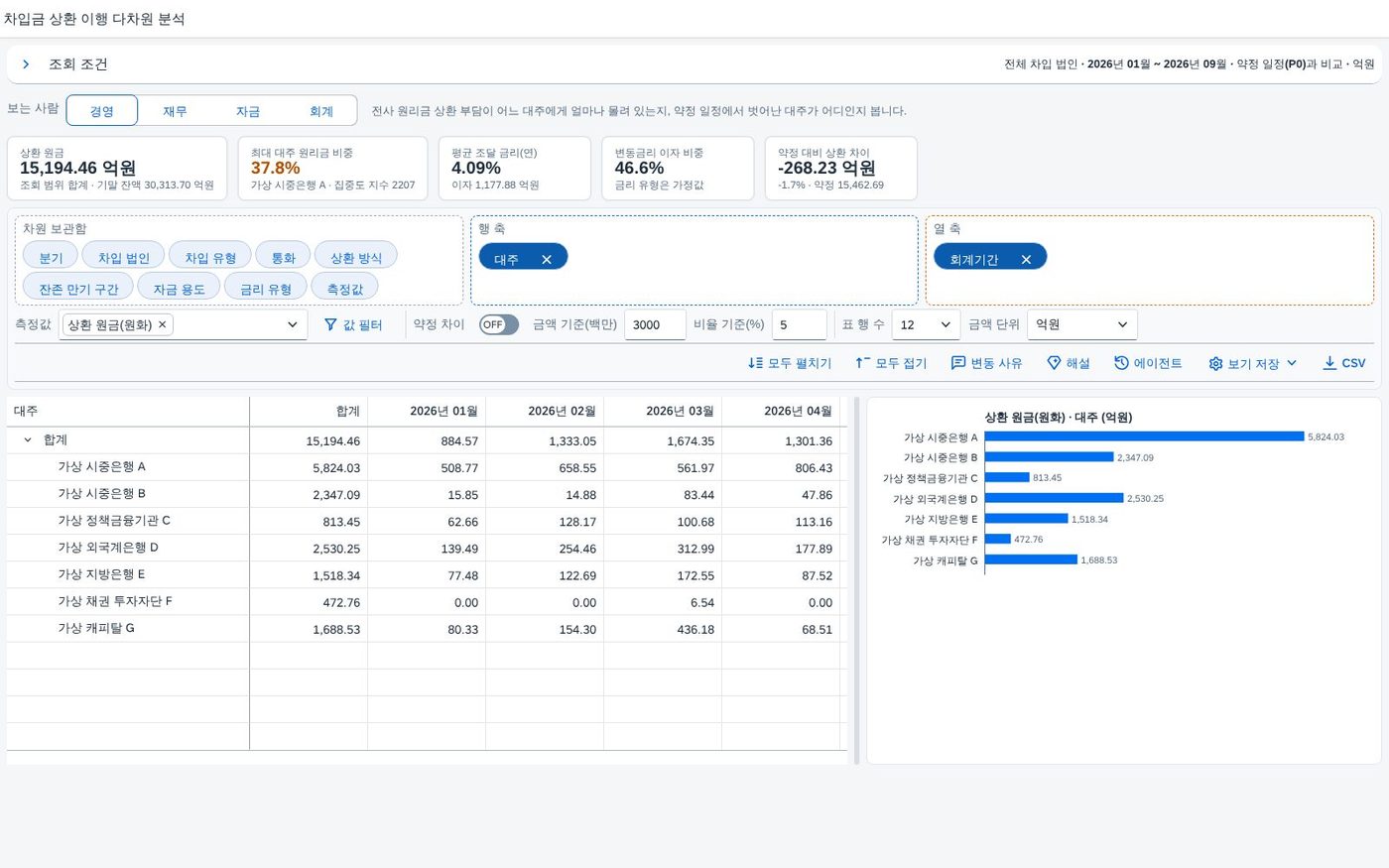Screen dimensions: 1389x868
Task: Open the 변동 사유 comments
Action: point(986,363)
